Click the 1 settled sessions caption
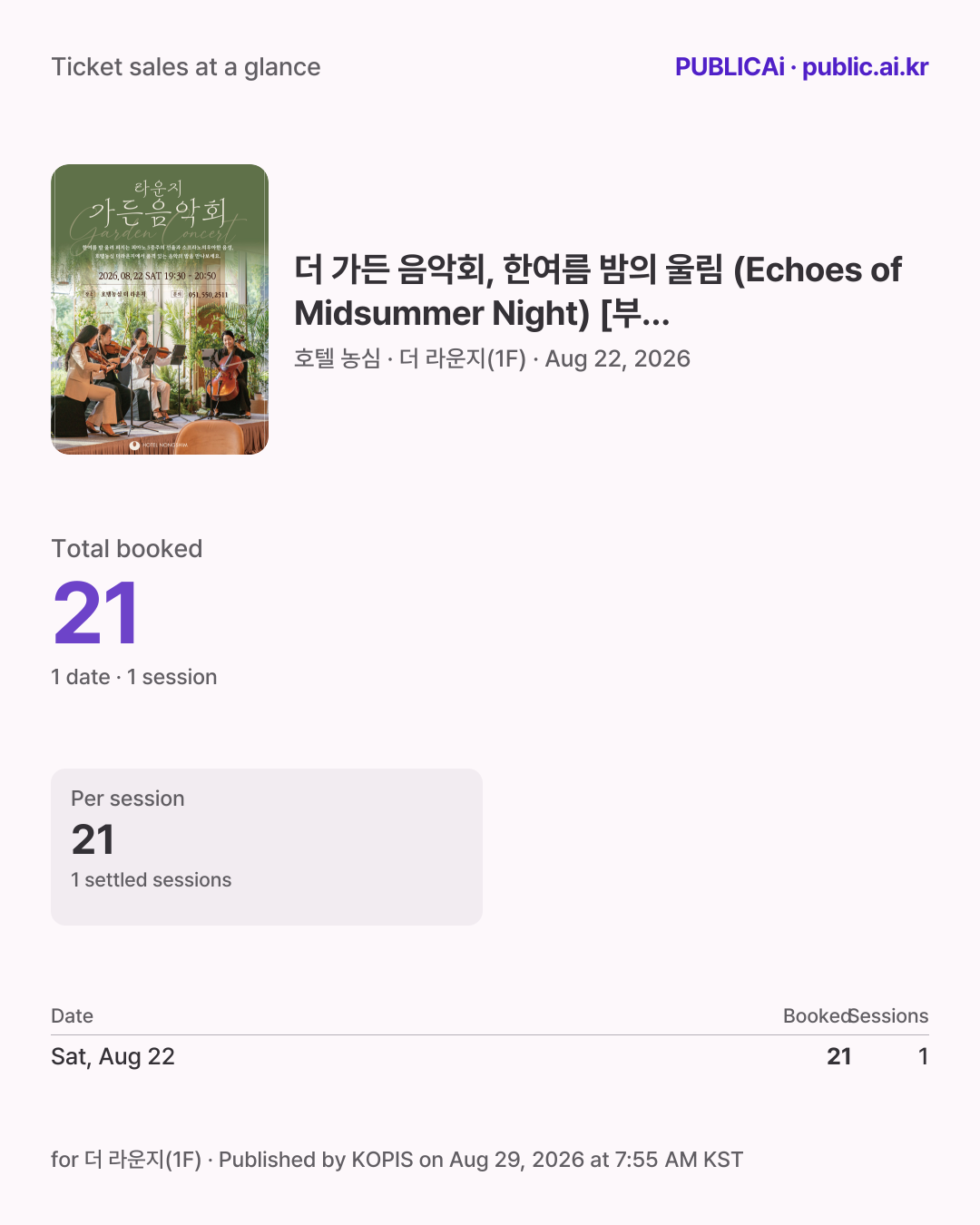 click(x=152, y=880)
